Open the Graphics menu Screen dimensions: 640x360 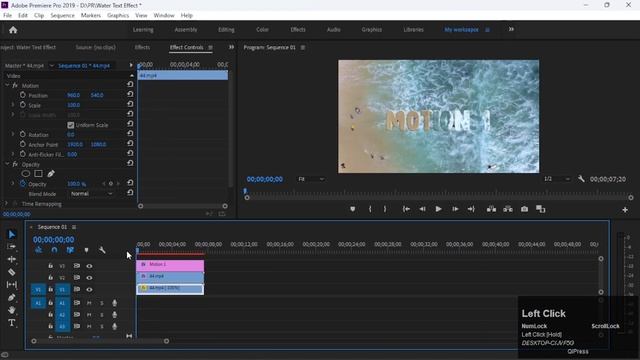click(118, 16)
